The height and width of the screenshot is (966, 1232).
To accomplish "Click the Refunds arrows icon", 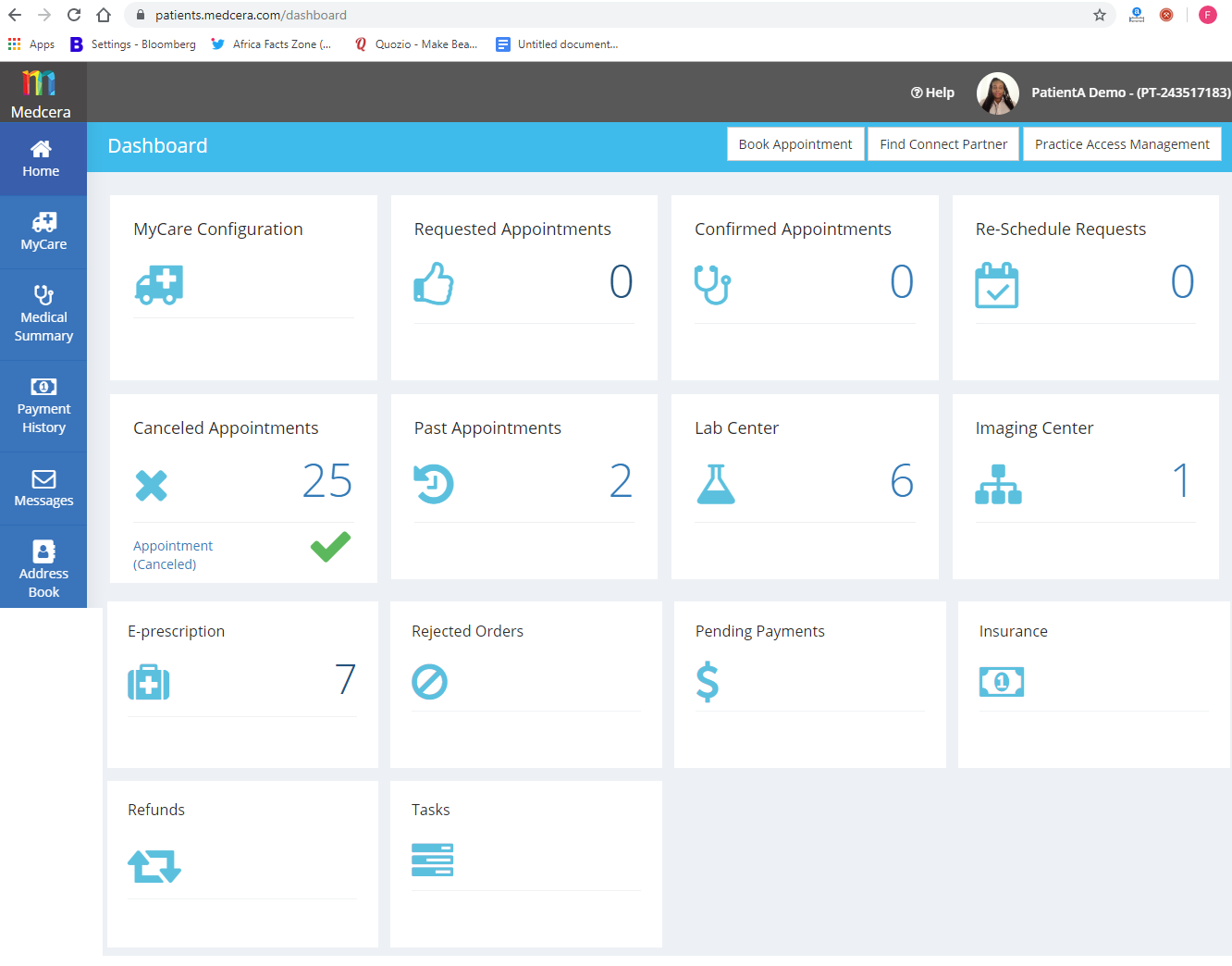I will [154, 866].
